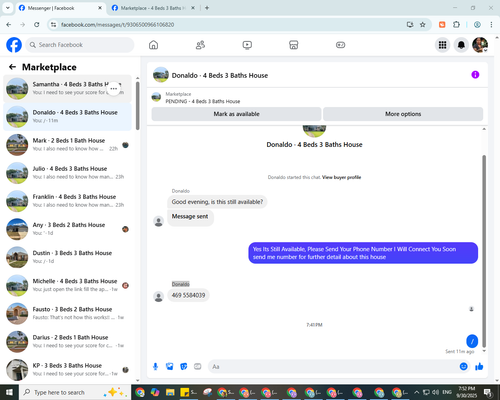Viewport: 500px width, 400px height.
Task: Select the Donaldo - 4 Beds 3 Baths House chat
Action: (67, 117)
